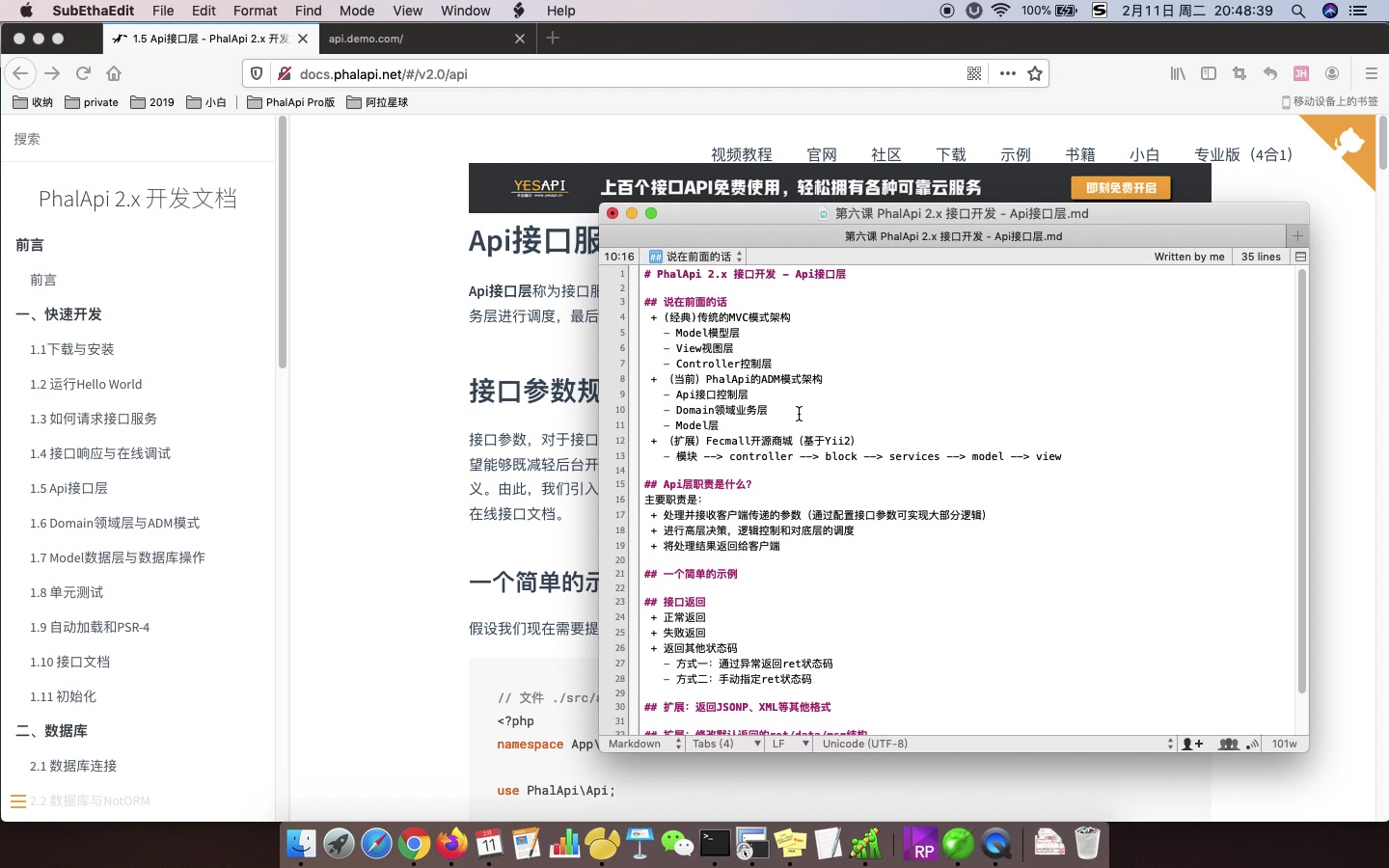Switch to the 1.5 Api接口层 browser tab
The image size is (1389, 868).
(210, 39)
